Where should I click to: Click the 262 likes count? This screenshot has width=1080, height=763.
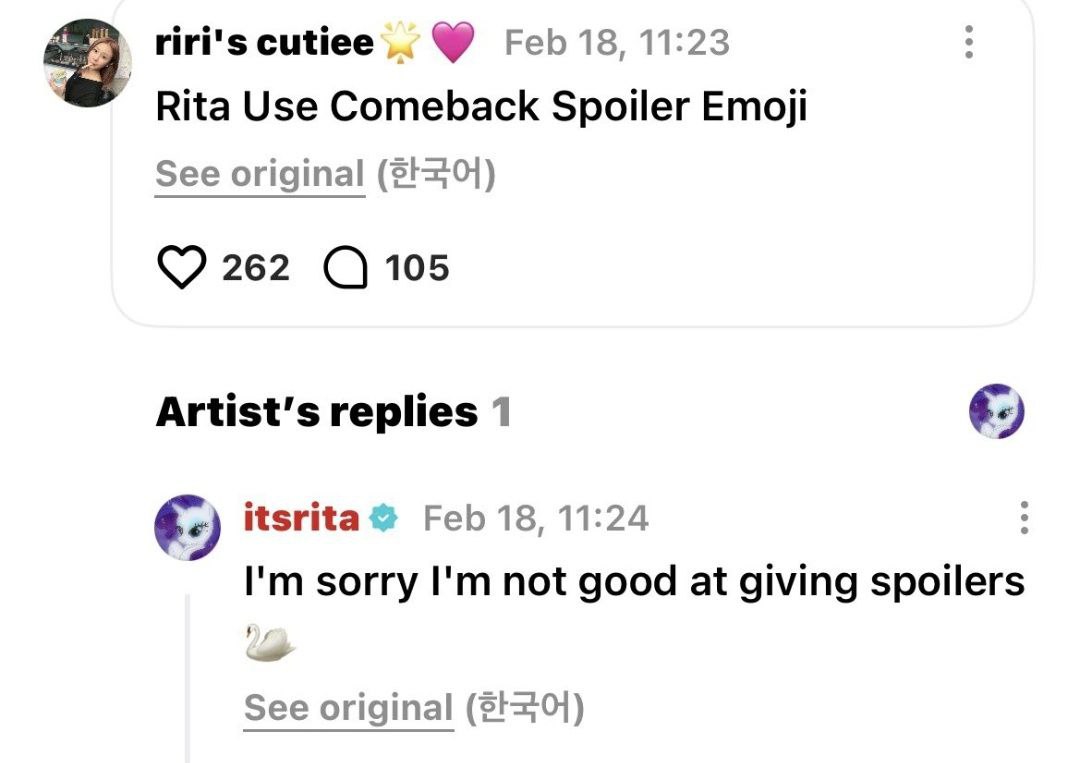(x=256, y=268)
